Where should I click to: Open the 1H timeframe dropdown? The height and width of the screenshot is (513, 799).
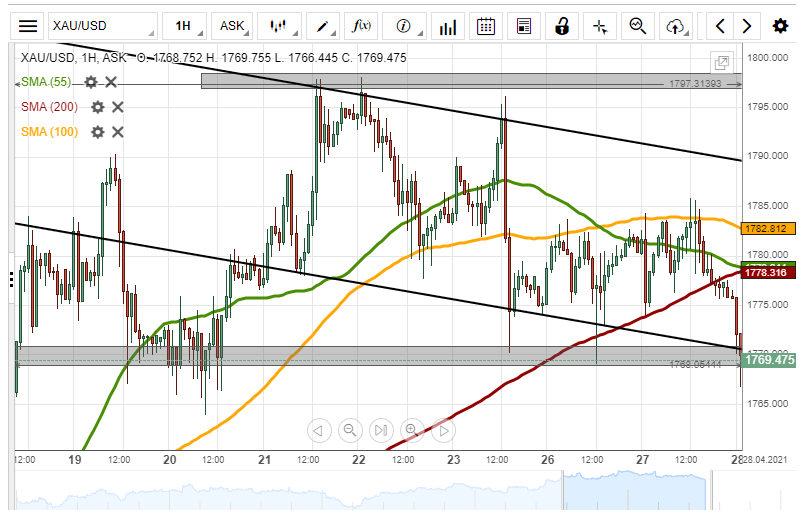(184, 26)
